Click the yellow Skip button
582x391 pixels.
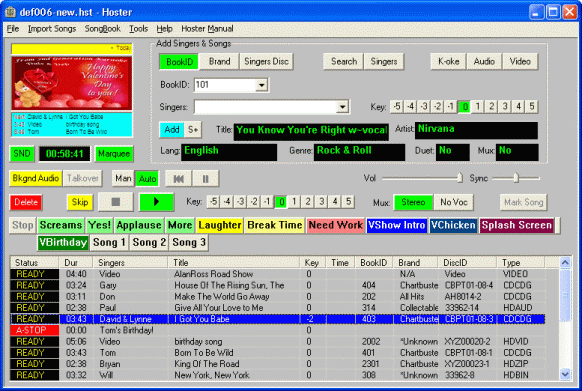pos(80,202)
